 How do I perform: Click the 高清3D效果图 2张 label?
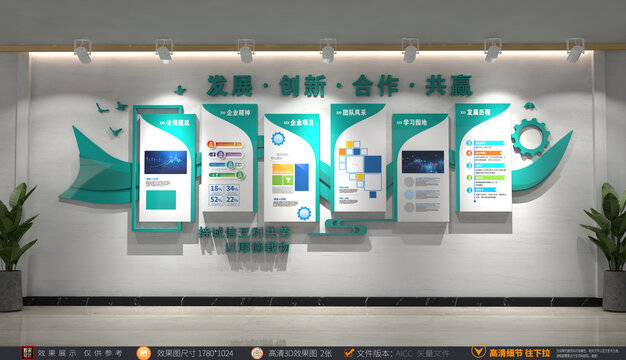[x=299, y=354]
